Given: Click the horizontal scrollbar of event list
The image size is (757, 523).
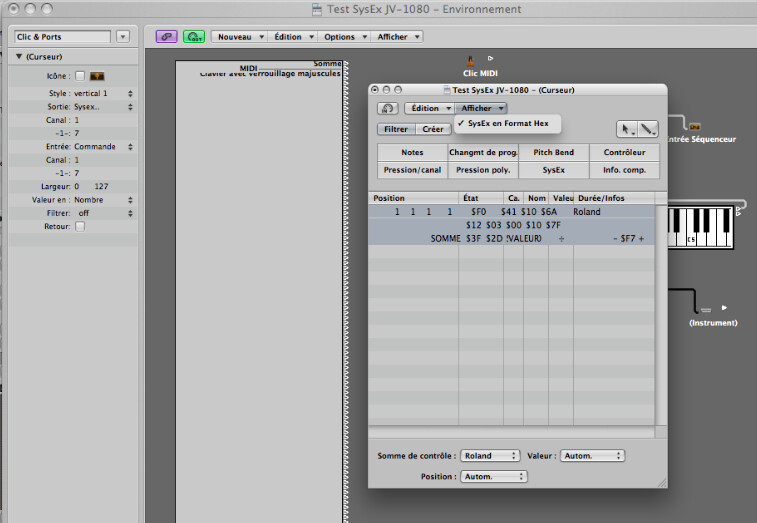Looking at the screenshot, I should click(511, 431).
